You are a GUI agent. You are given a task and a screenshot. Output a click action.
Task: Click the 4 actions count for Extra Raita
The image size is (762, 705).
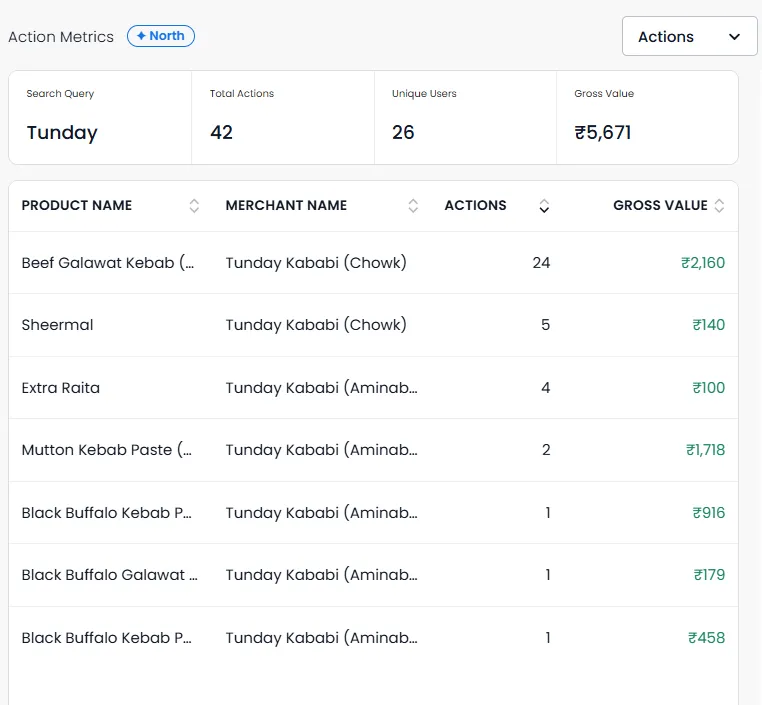[x=545, y=388]
